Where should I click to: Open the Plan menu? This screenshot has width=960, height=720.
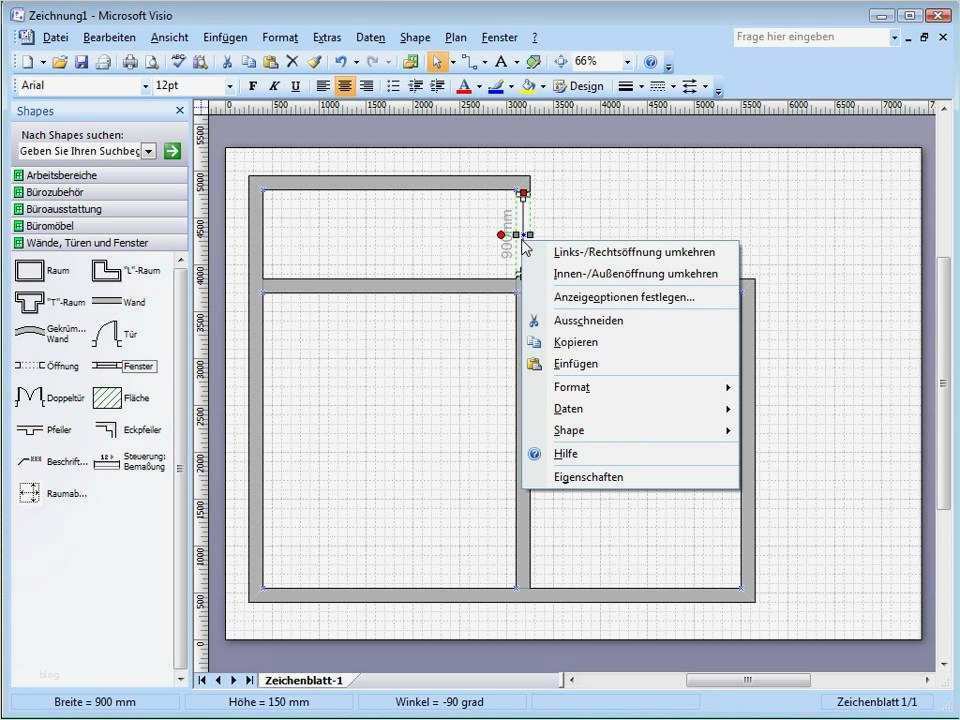(x=456, y=37)
